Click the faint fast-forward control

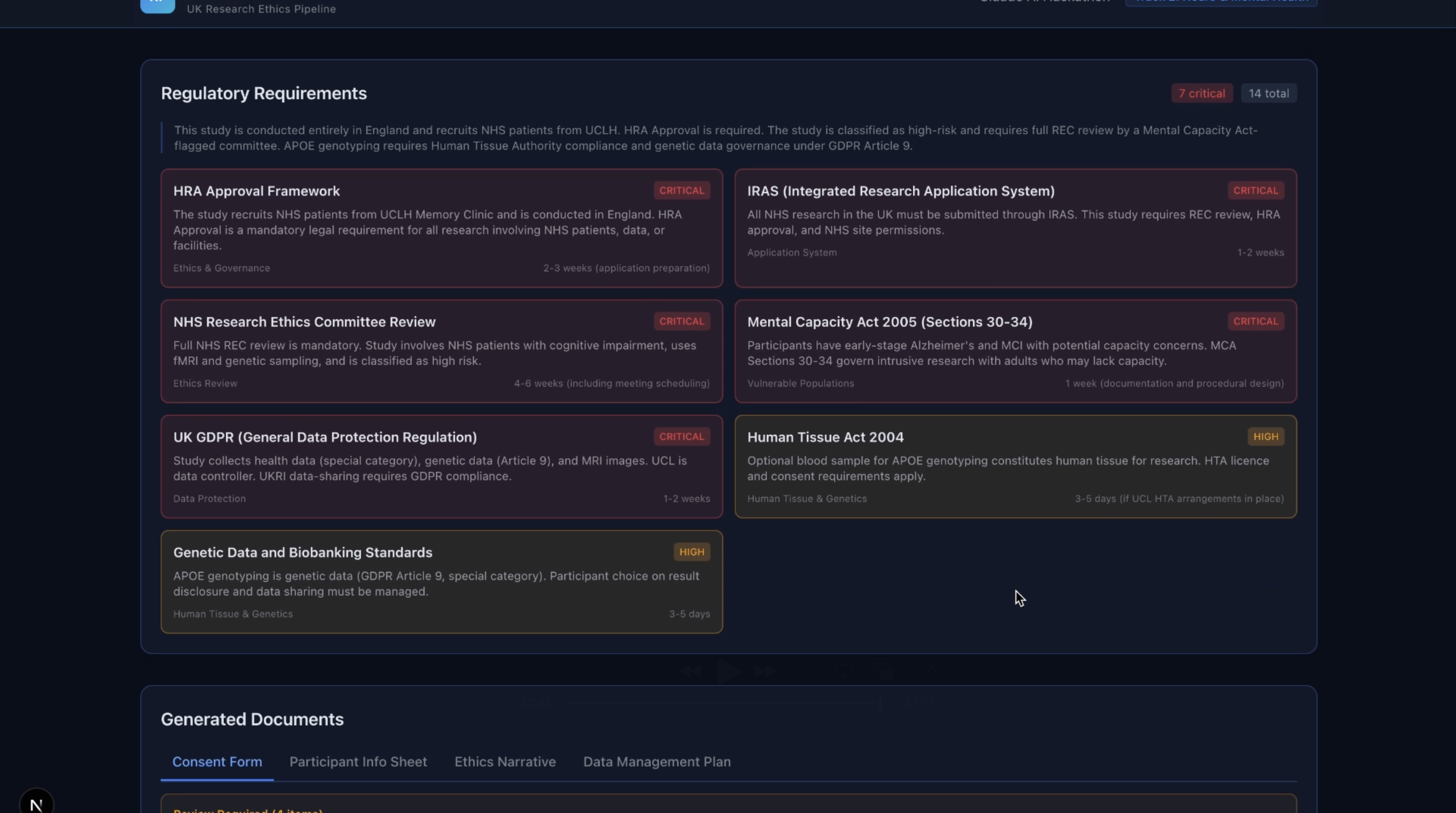[764, 671]
